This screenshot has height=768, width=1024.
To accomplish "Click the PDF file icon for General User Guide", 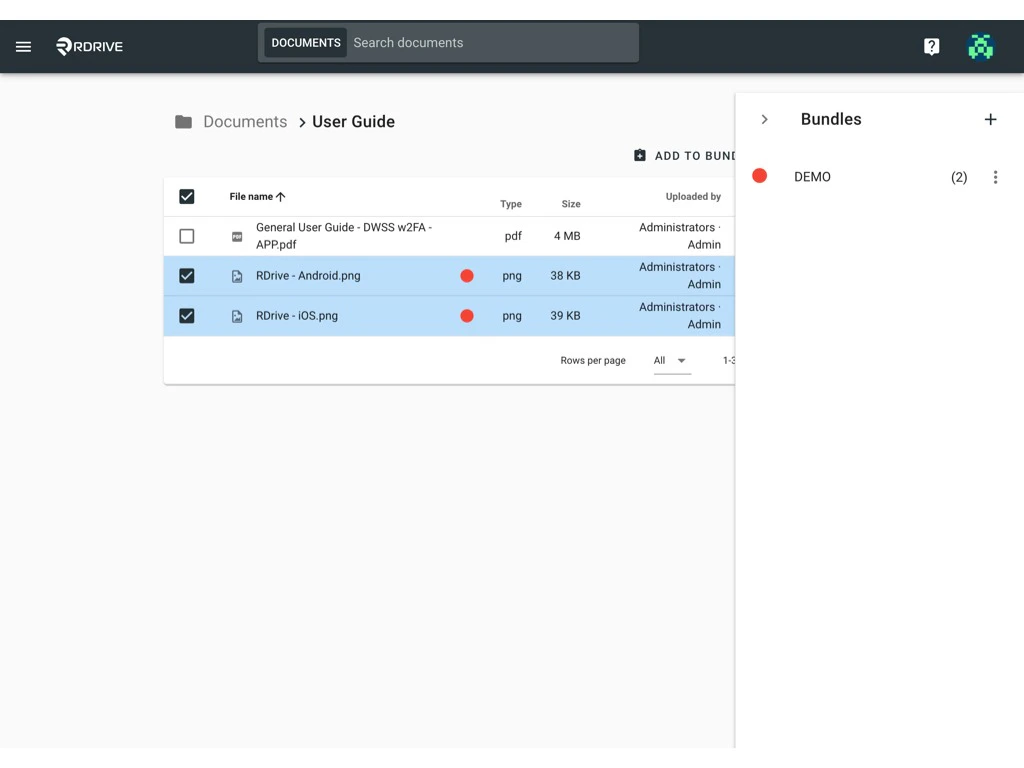I will coord(236,236).
